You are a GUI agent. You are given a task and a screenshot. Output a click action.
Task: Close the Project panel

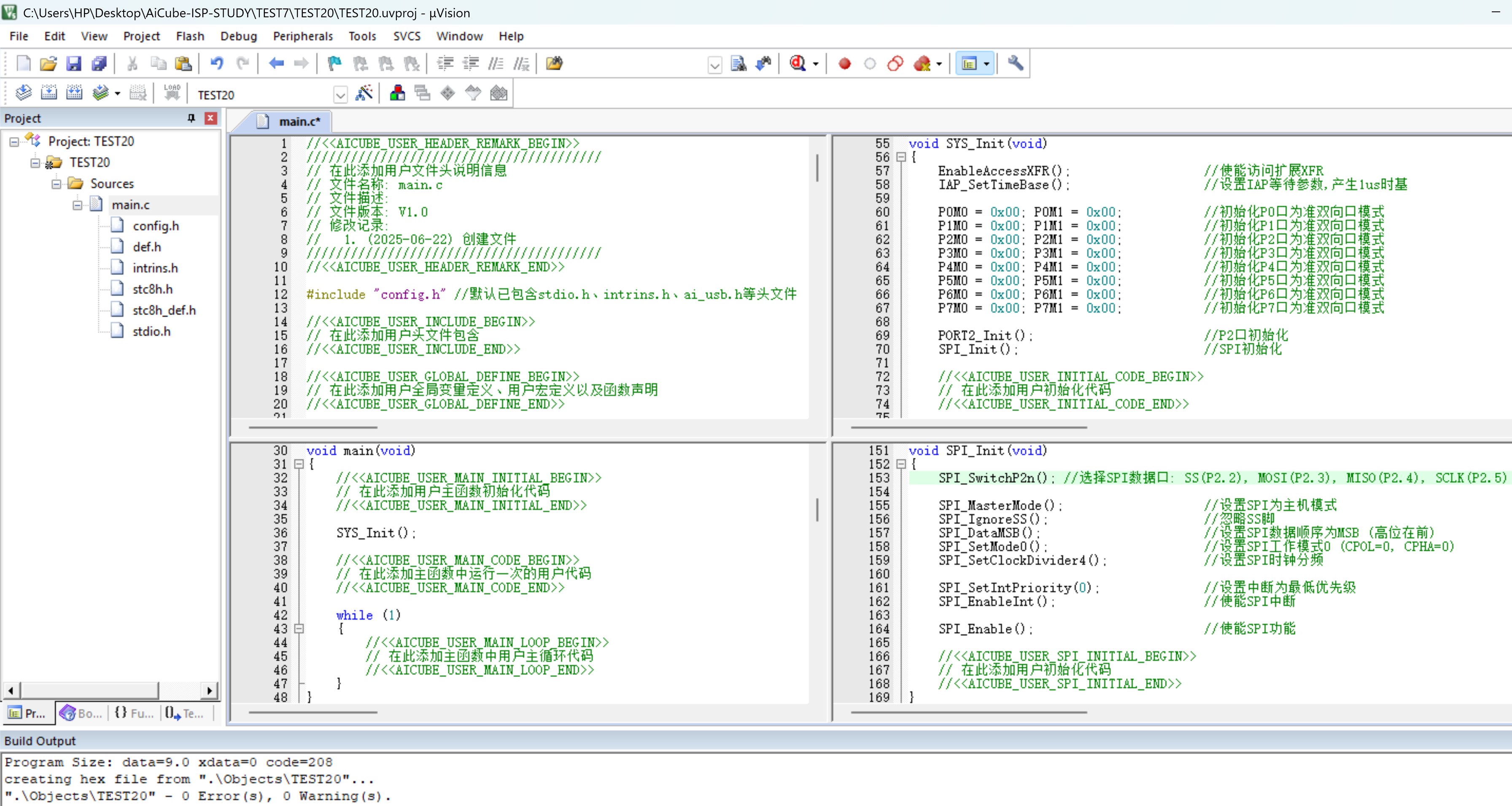pyautogui.click(x=210, y=118)
